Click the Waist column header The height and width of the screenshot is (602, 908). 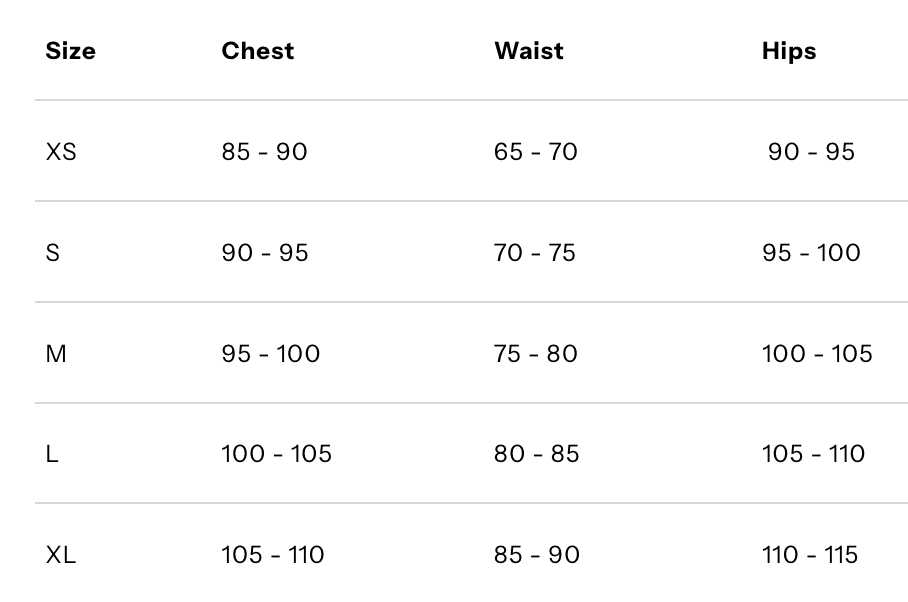click(x=528, y=51)
